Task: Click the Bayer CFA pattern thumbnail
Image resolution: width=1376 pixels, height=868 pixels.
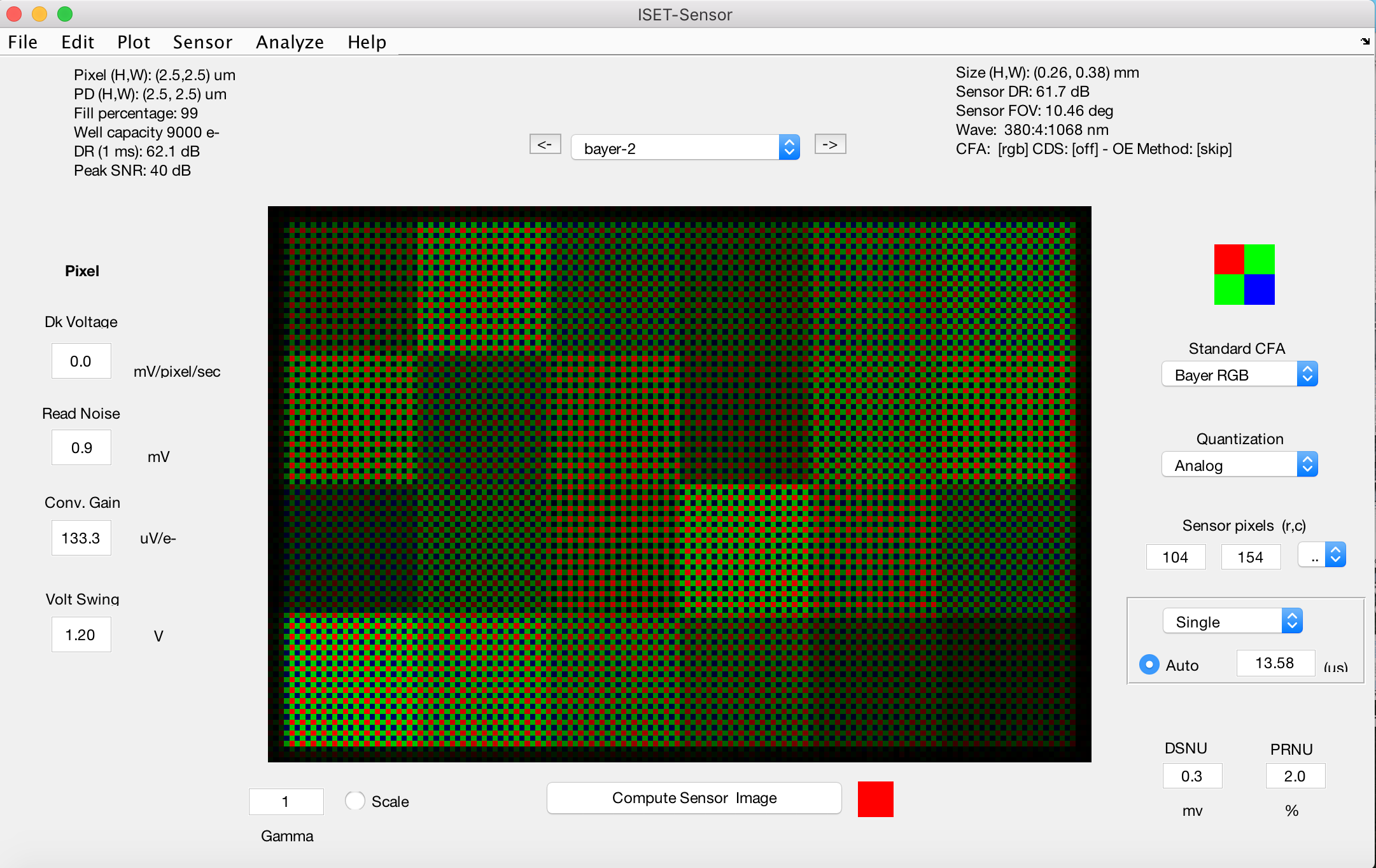Action: click(x=1244, y=274)
